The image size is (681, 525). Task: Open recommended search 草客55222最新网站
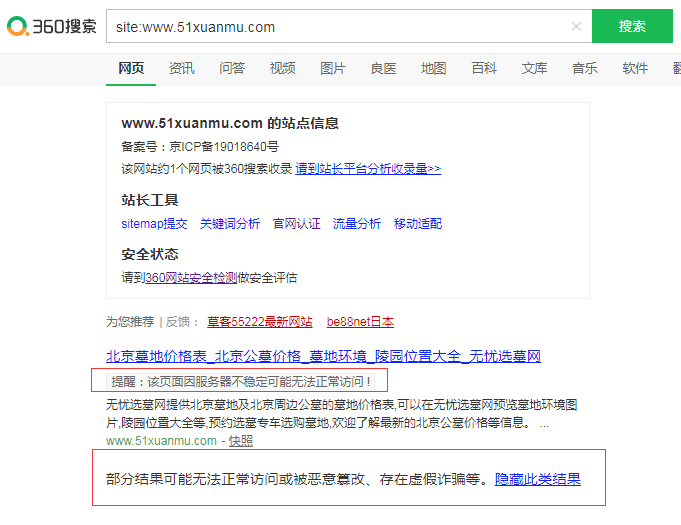coord(260,322)
